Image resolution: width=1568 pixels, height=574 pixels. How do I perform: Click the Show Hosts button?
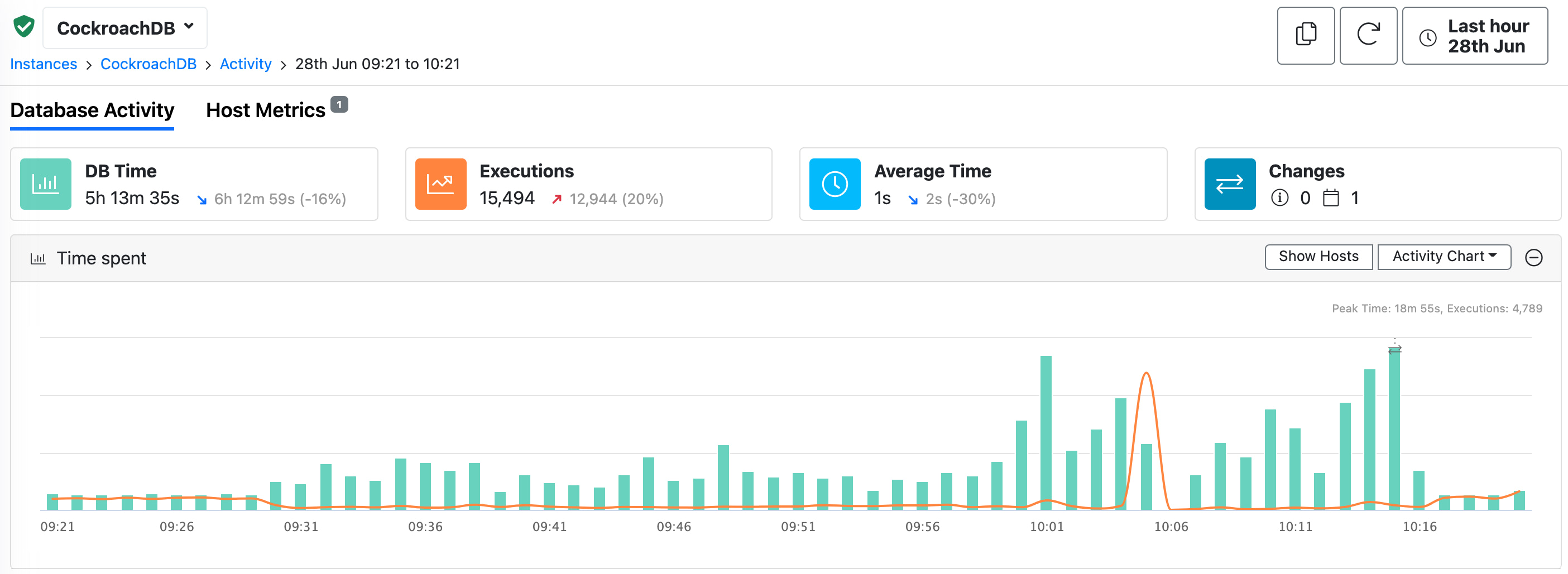tap(1318, 257)
